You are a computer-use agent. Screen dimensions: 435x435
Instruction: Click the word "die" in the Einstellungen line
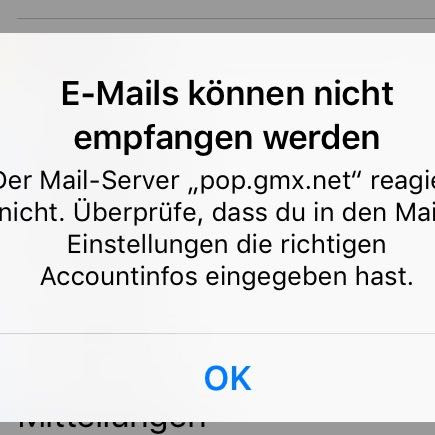pyautogui.click(x=254, y=245)
